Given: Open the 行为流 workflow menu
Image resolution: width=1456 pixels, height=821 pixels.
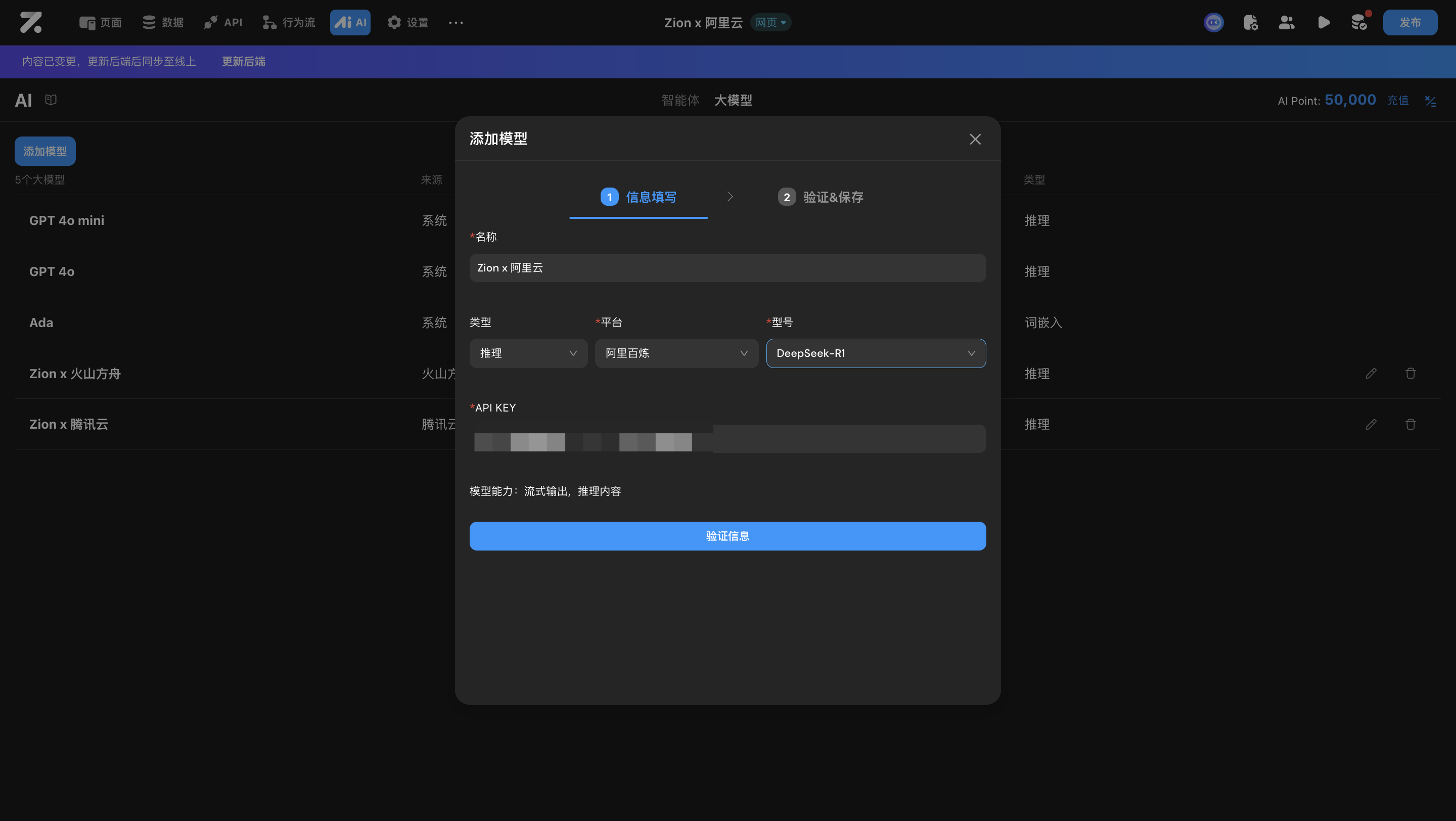Looking at the screenshot, I should tap(289, 23).
